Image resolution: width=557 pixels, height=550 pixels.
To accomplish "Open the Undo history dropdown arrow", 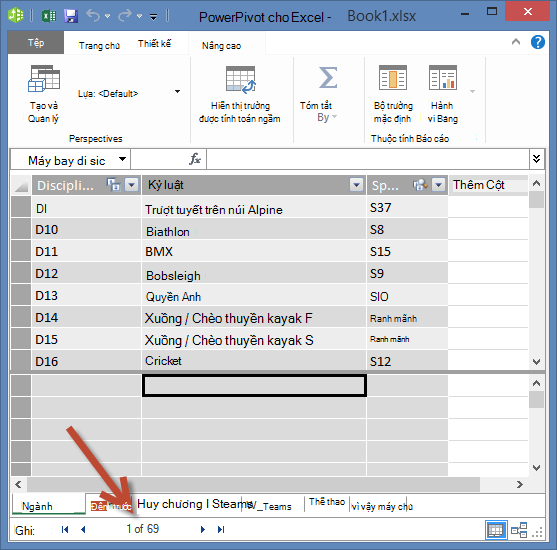I will click(107, 16).
